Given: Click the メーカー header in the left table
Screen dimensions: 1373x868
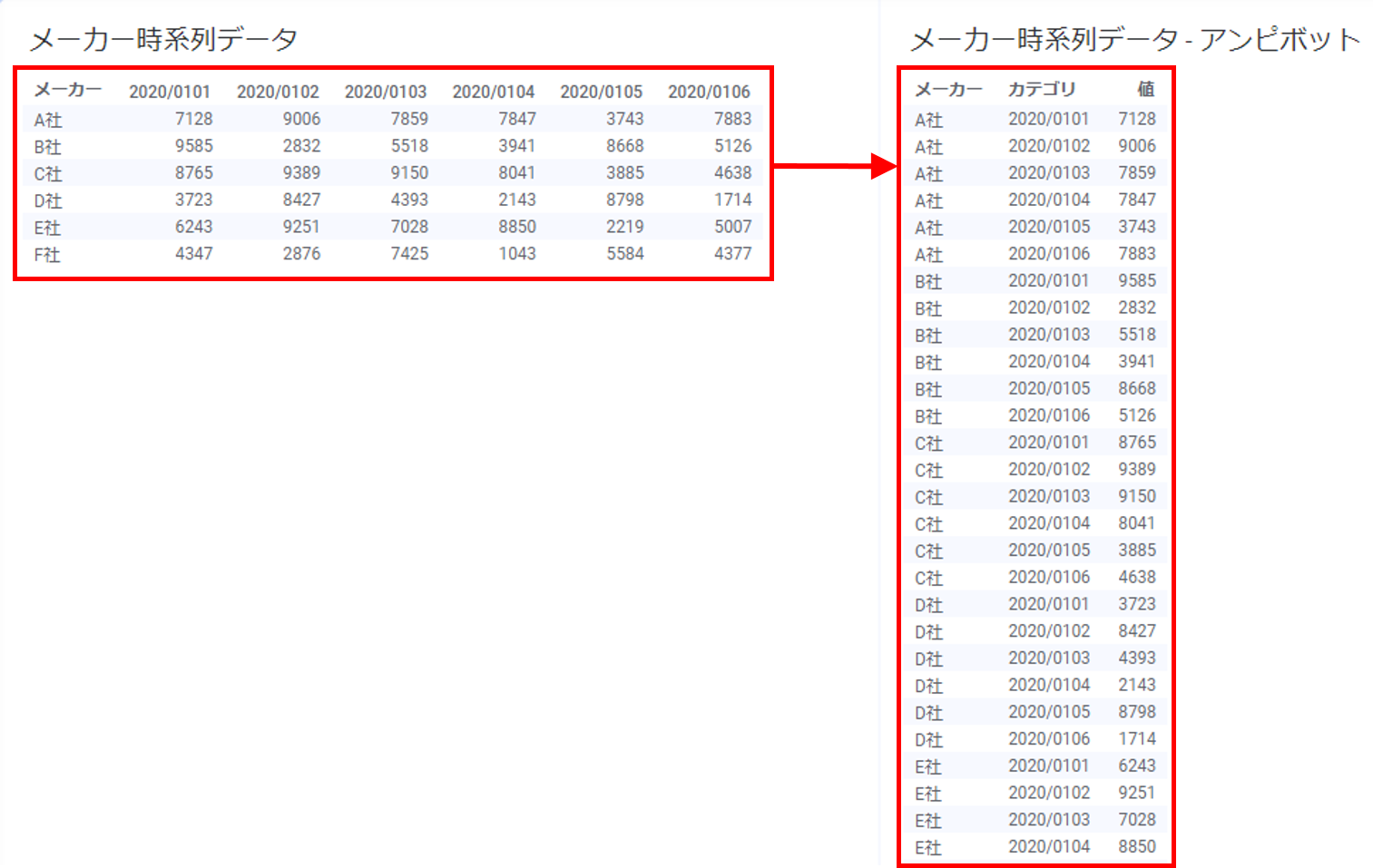Looking at the screenshot, I should pyautogui.click(x=67, y=91).
